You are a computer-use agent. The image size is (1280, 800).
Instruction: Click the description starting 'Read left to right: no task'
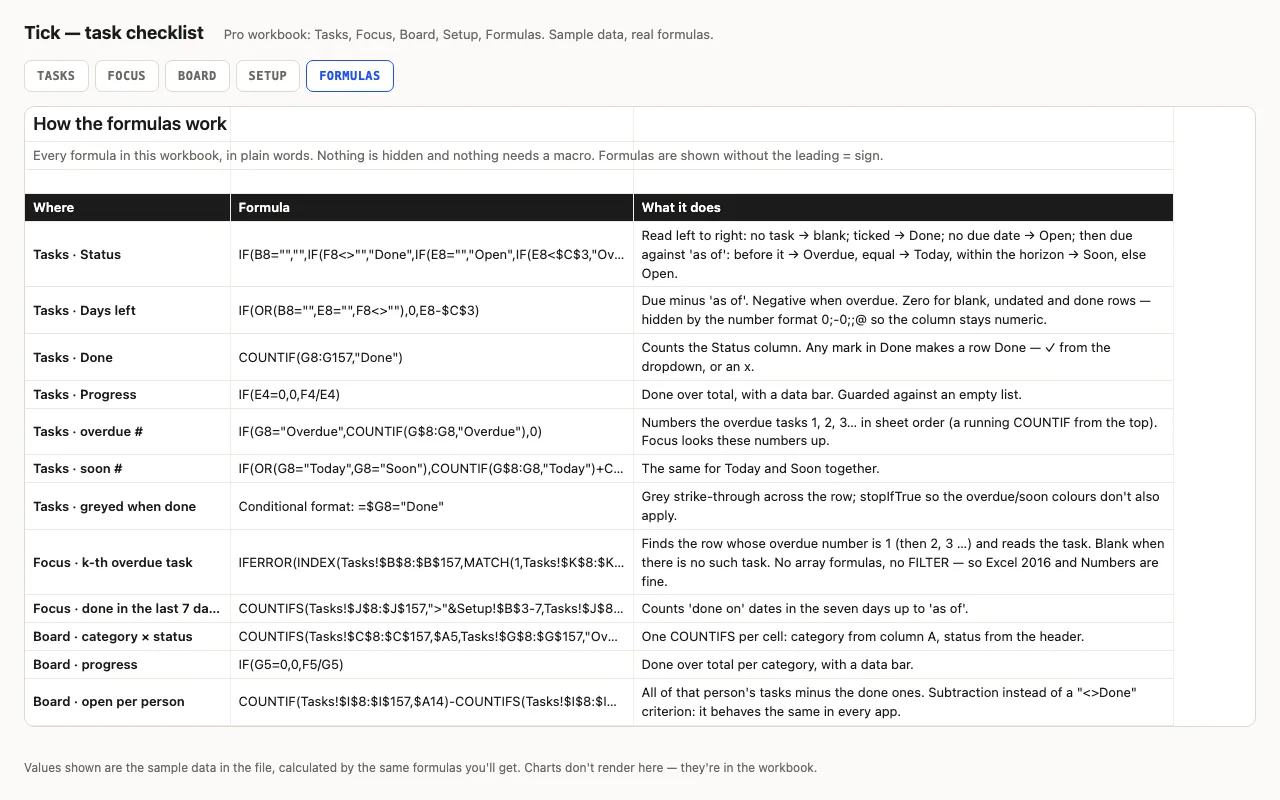(x=903, y=254)
